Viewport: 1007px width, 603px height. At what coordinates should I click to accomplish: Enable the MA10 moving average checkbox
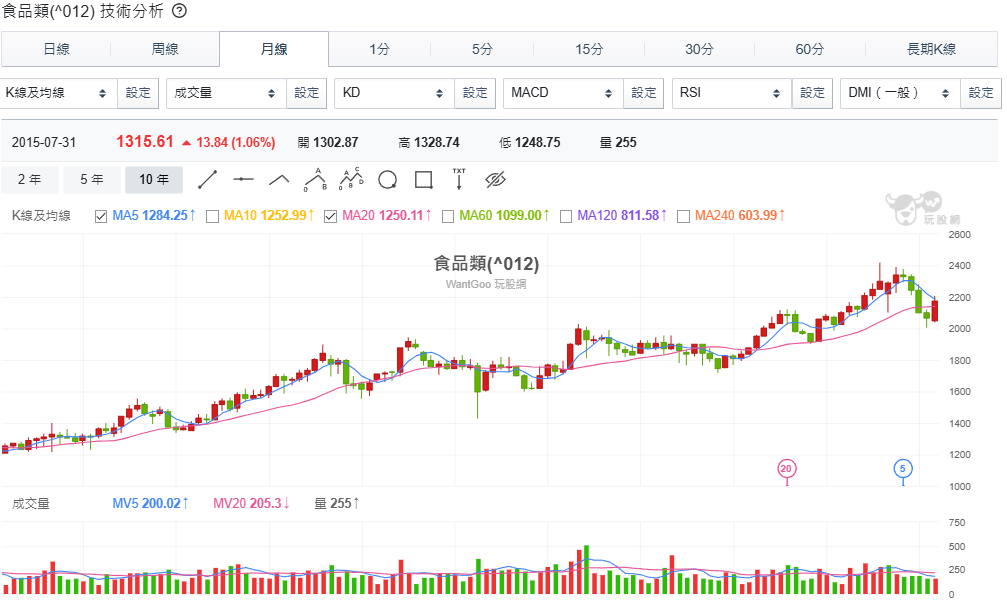212,216
